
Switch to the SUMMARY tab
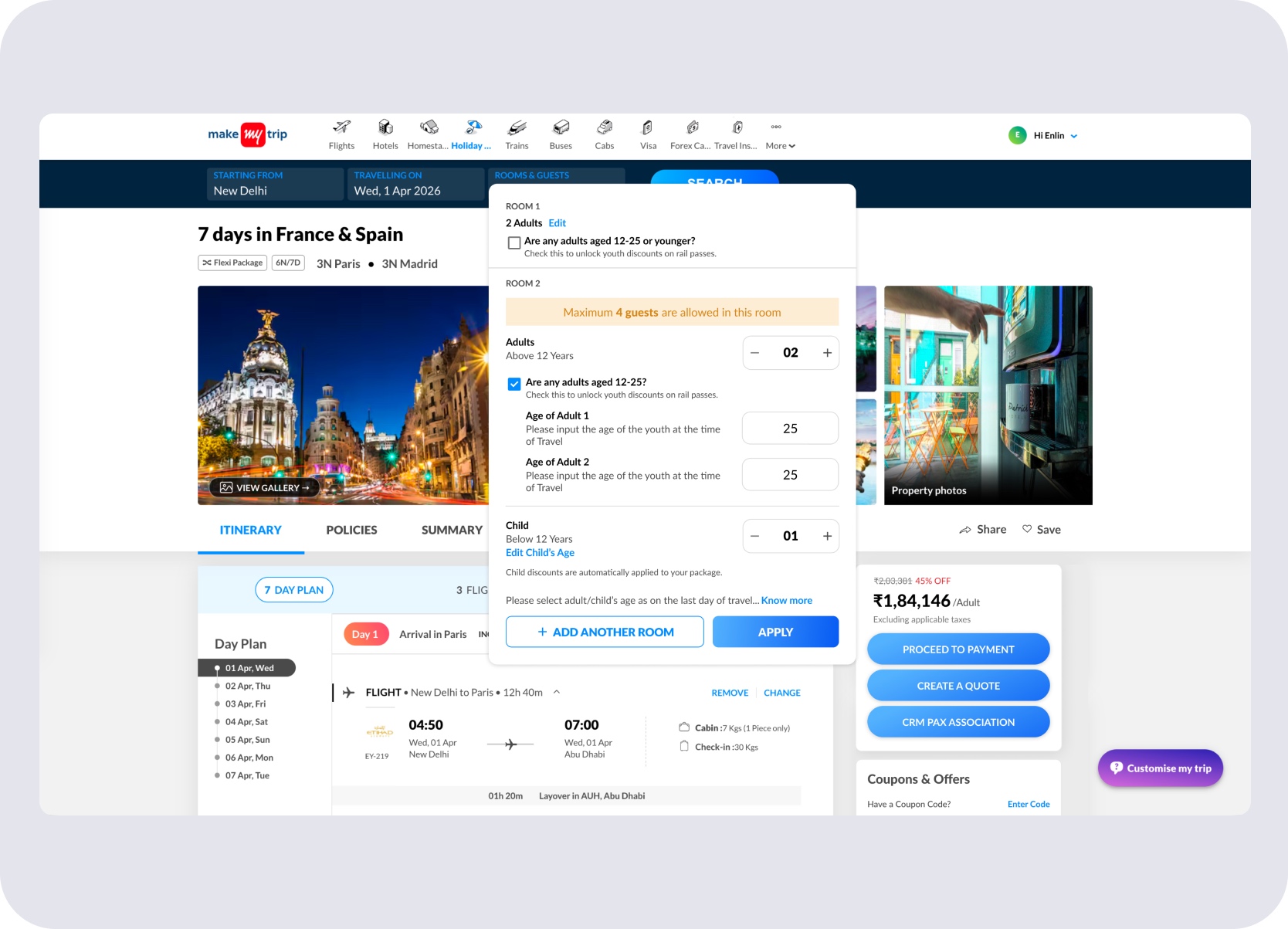point(452,530)
